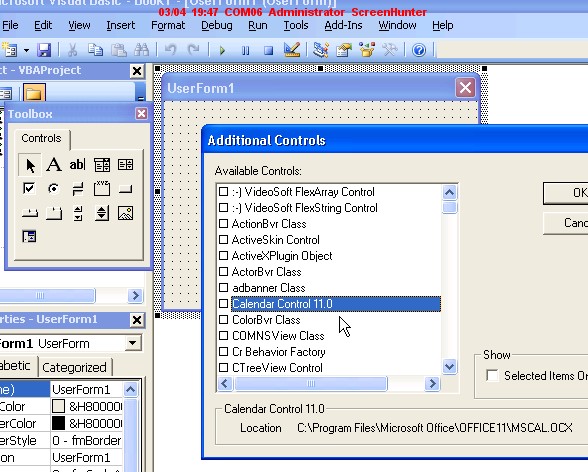This screenshot has width=588, height=472.
Task: Run the macro with play icon
Action: click(222, 50)
